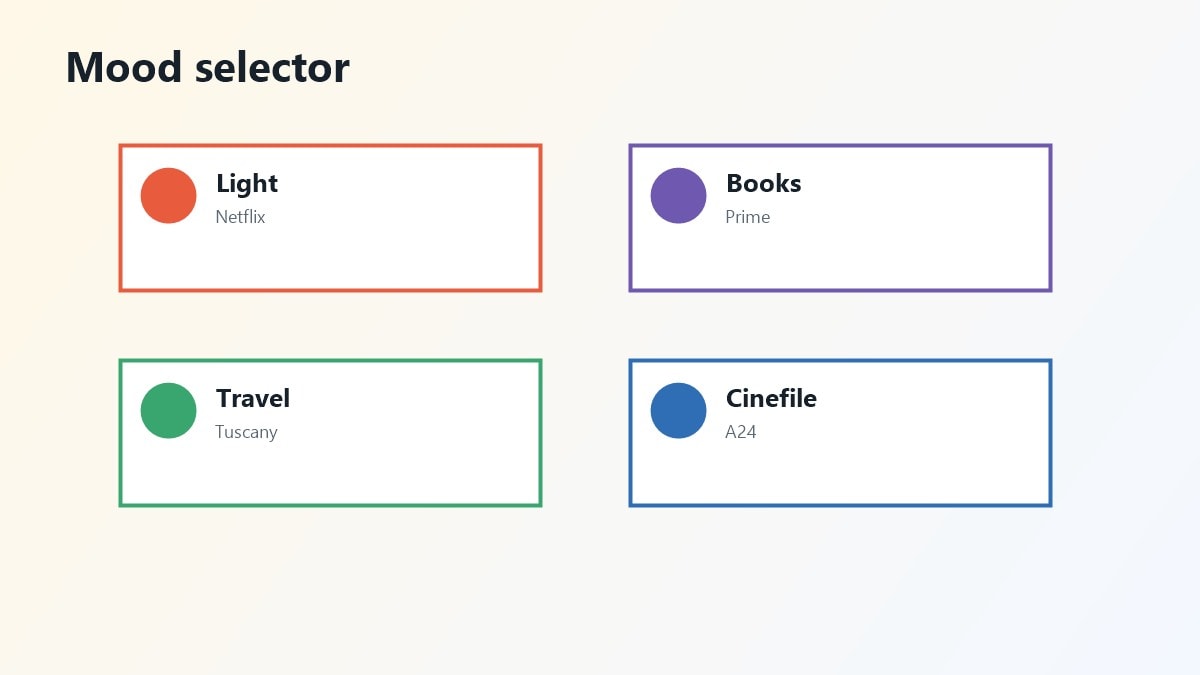Click the purple circle icon in Books card

pos(678,195)
